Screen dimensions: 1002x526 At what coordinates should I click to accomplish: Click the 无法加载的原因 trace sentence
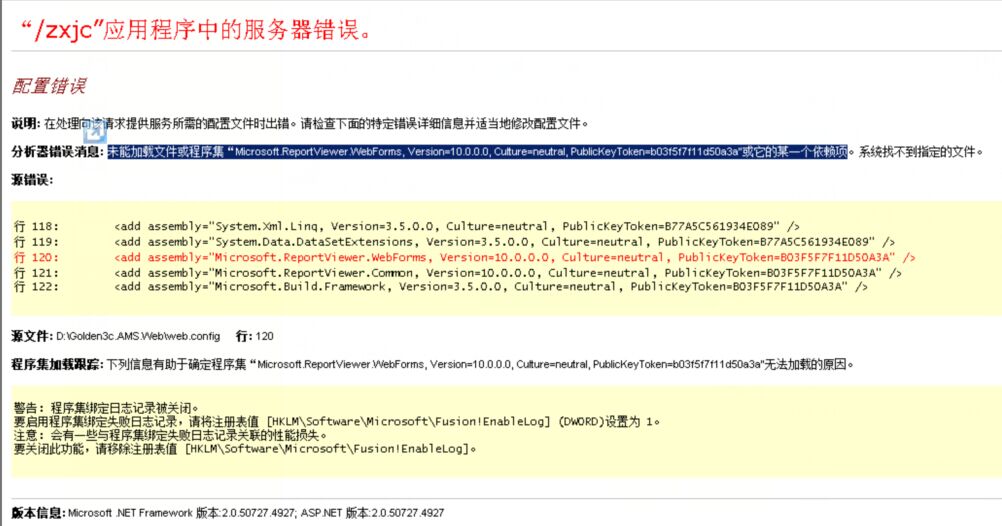click(480, 364)
